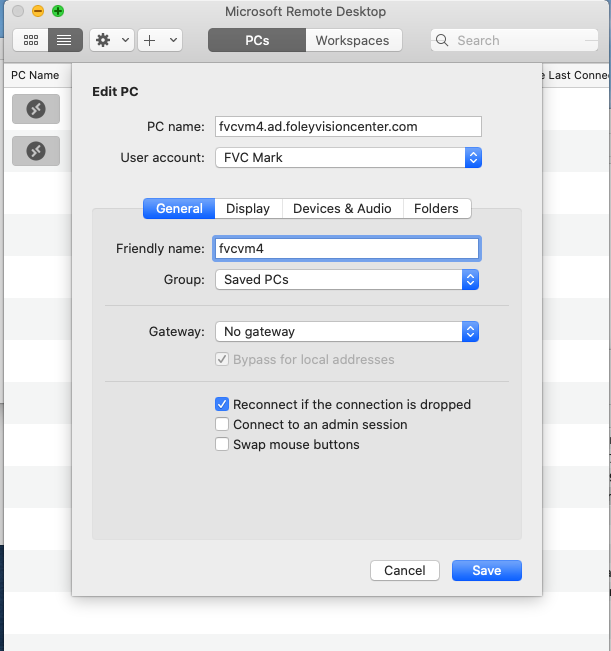The height and width of the screenshot is (651, 611).
Task: Click the search magnifier icon
Action: 445,41
